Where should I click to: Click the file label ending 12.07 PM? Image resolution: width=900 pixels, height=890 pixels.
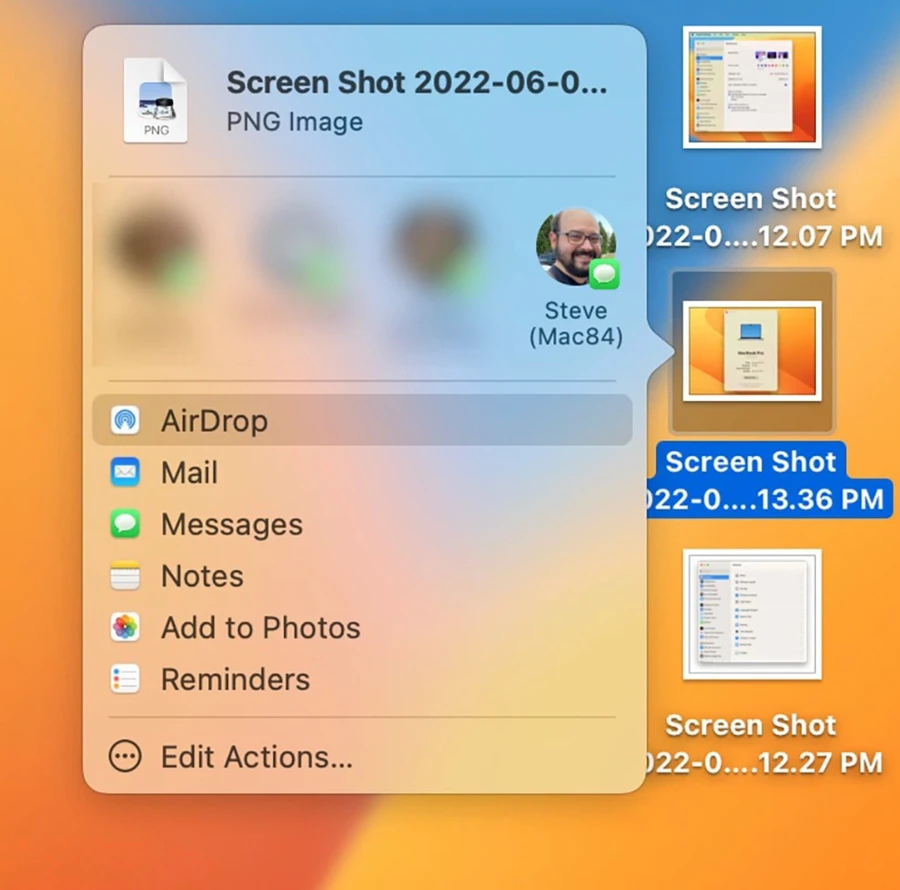point(765,217)
